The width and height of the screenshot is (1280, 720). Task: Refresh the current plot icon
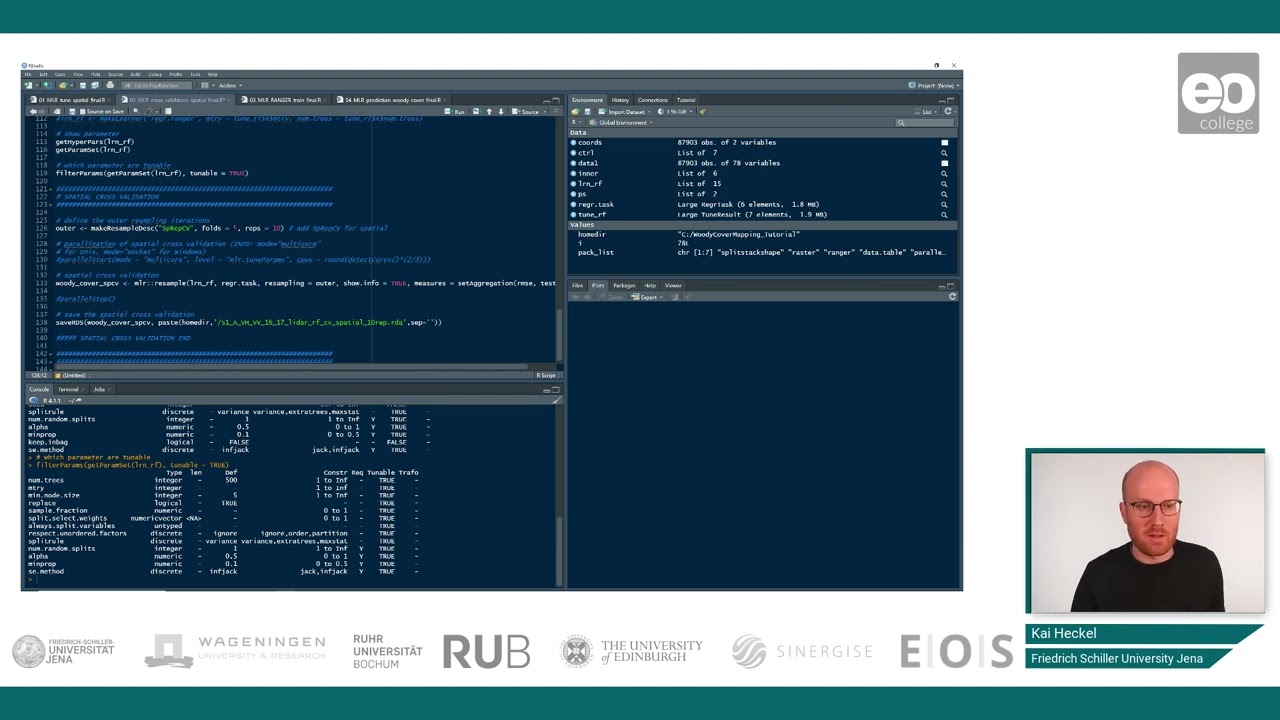[x=952, y=297]
